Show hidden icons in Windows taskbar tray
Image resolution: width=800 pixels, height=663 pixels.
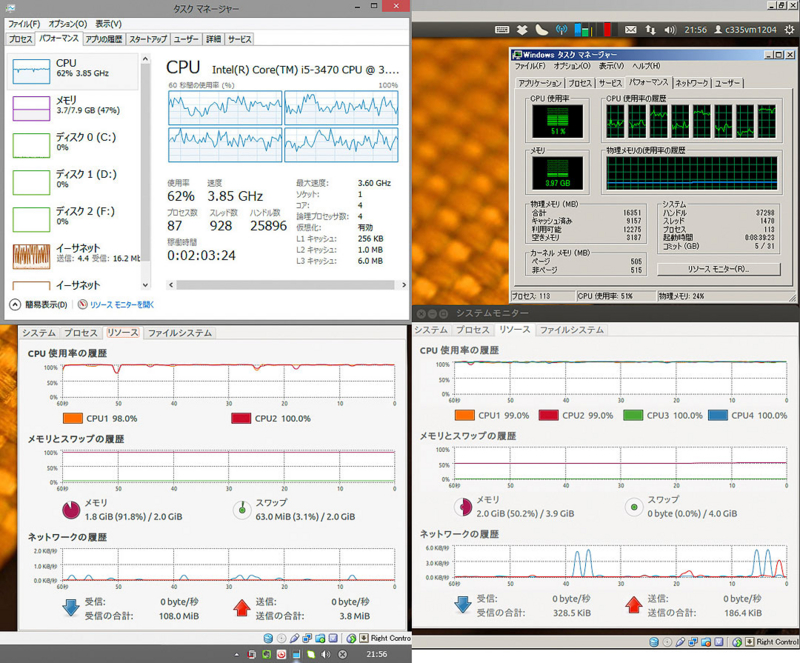[236, 654]
